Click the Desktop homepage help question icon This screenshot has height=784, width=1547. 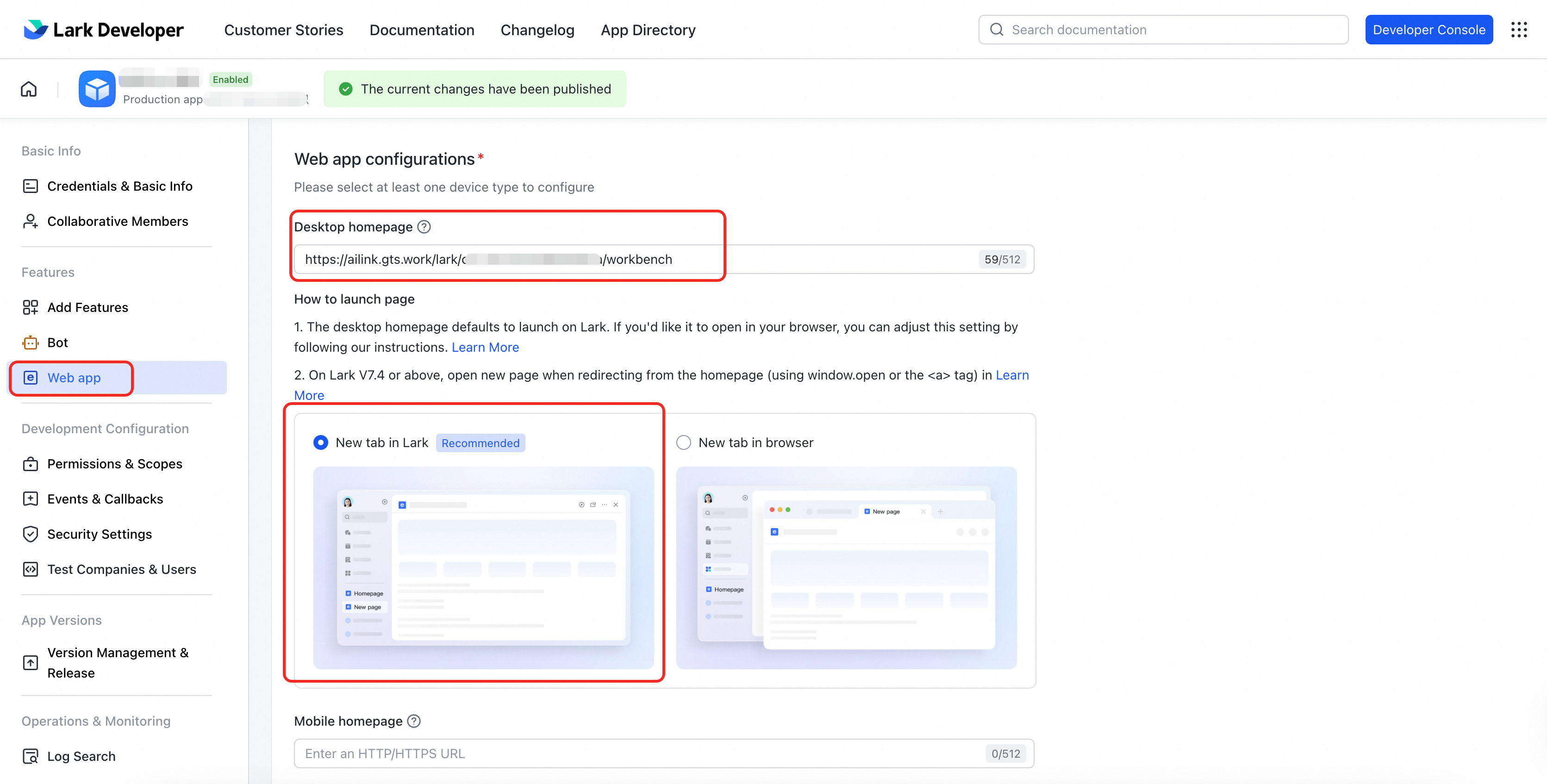[424, 227]
